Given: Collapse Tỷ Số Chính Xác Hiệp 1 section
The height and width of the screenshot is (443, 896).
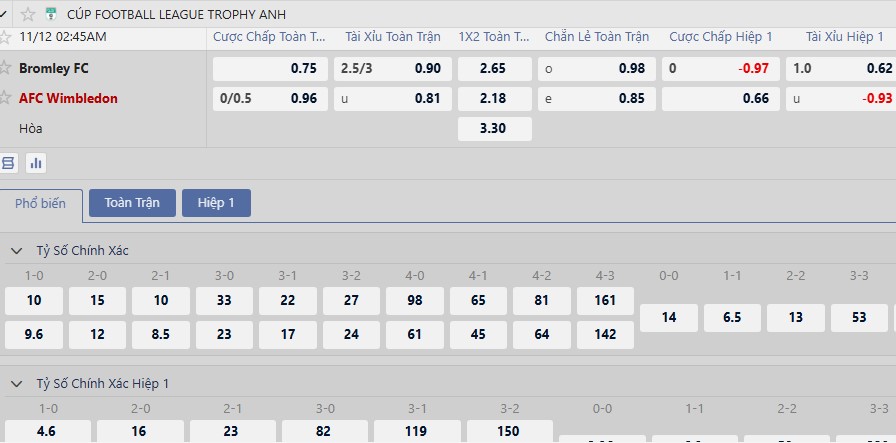Looking at the screenshot, I should tap(17, 383).
